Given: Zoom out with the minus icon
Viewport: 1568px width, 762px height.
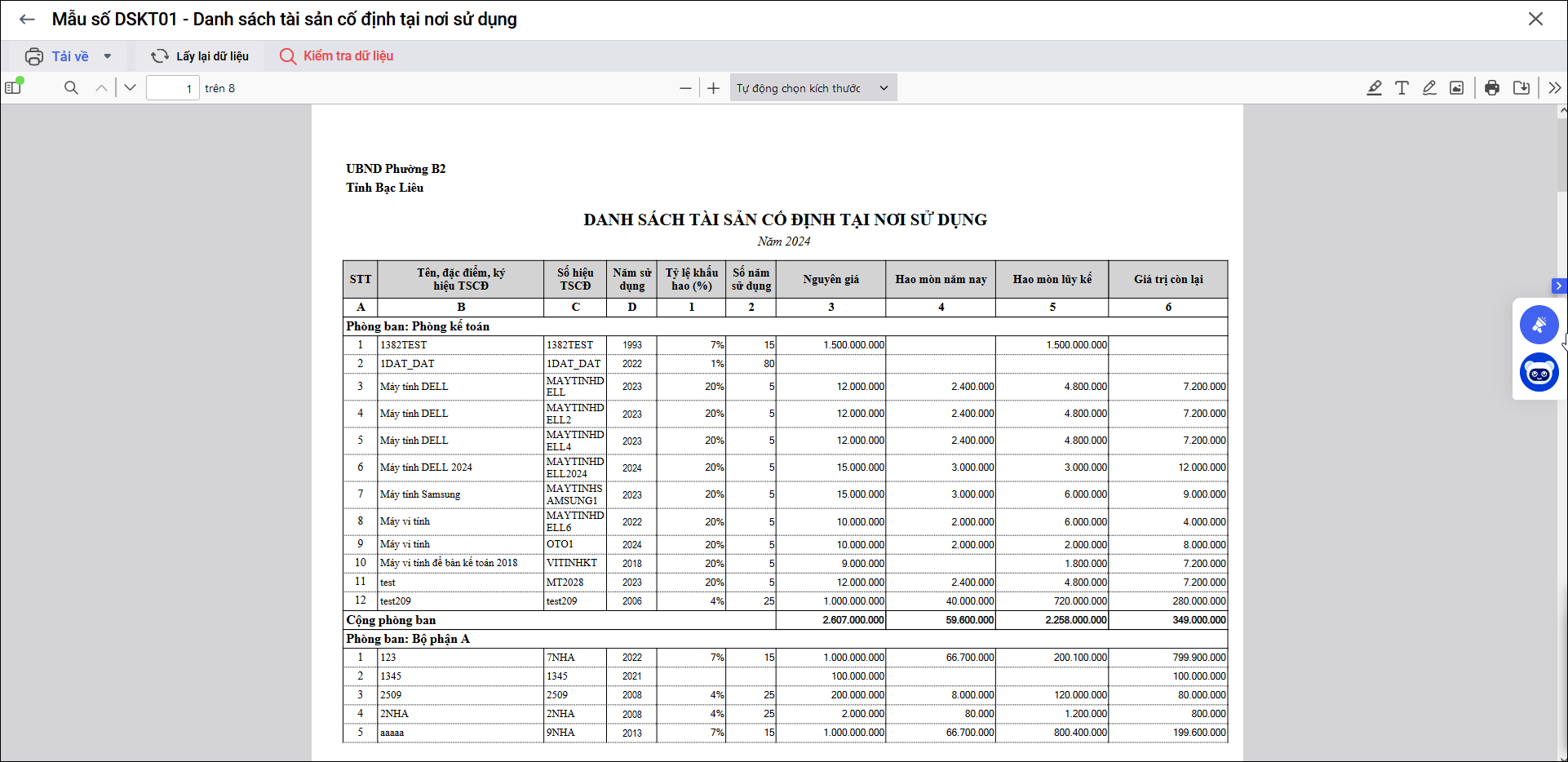Looking at the screenshot, I should 685,88.
